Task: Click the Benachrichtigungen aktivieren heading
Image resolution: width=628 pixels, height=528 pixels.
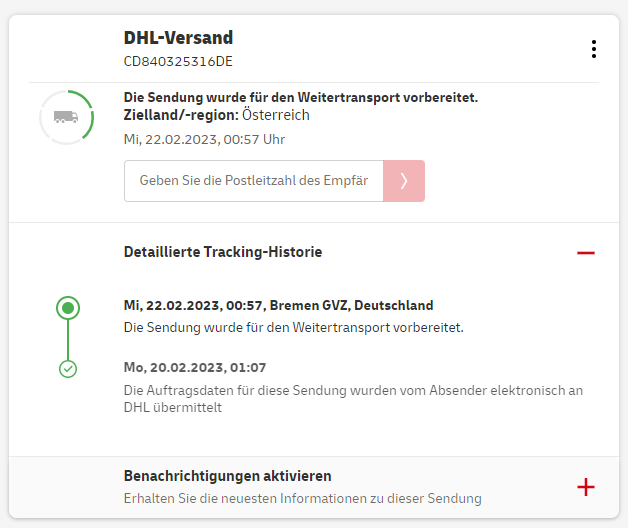Action: point(227,476)
